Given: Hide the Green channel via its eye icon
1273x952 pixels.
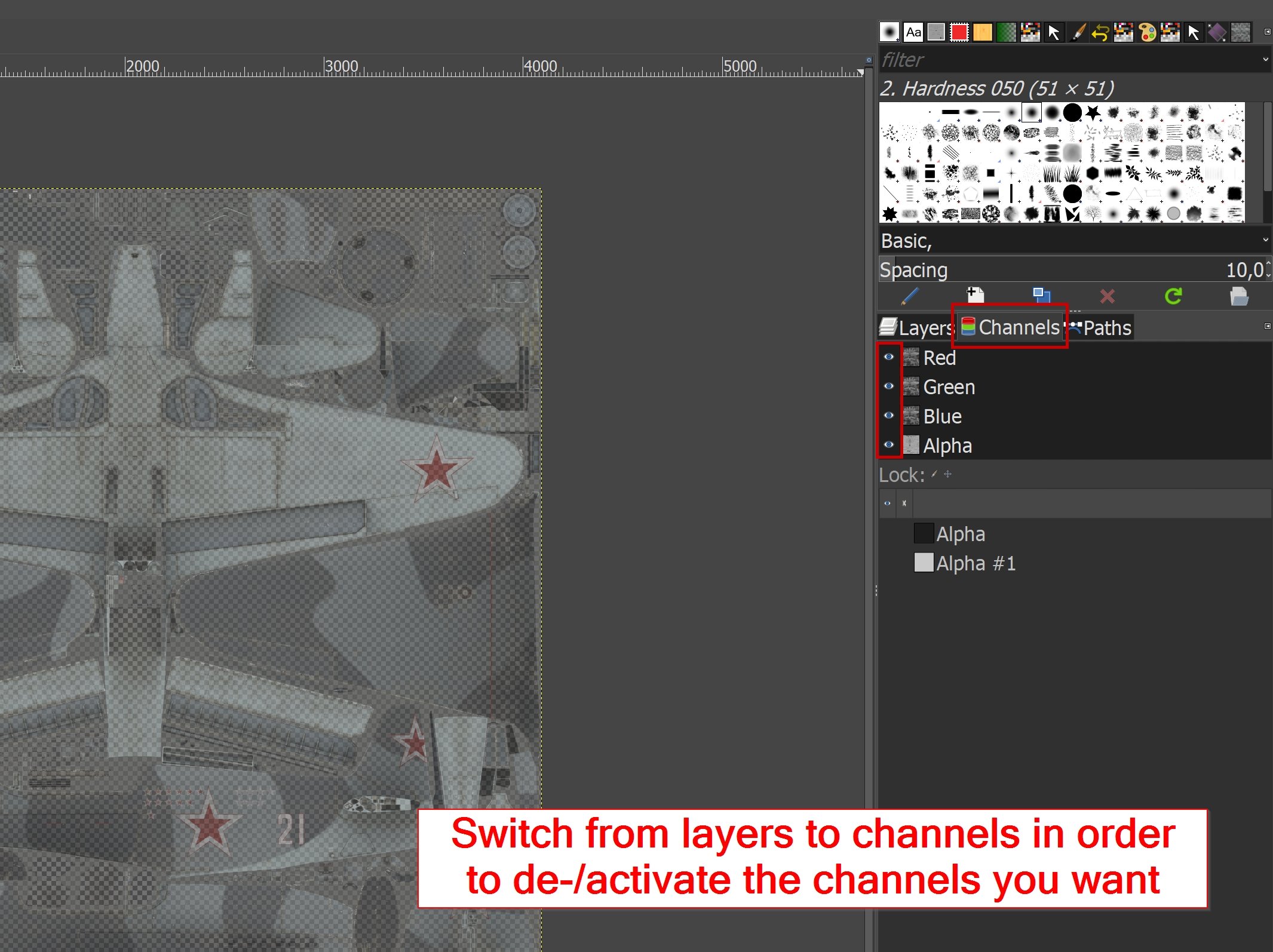Looking at the screenshot, I should [x=889, y=386].
